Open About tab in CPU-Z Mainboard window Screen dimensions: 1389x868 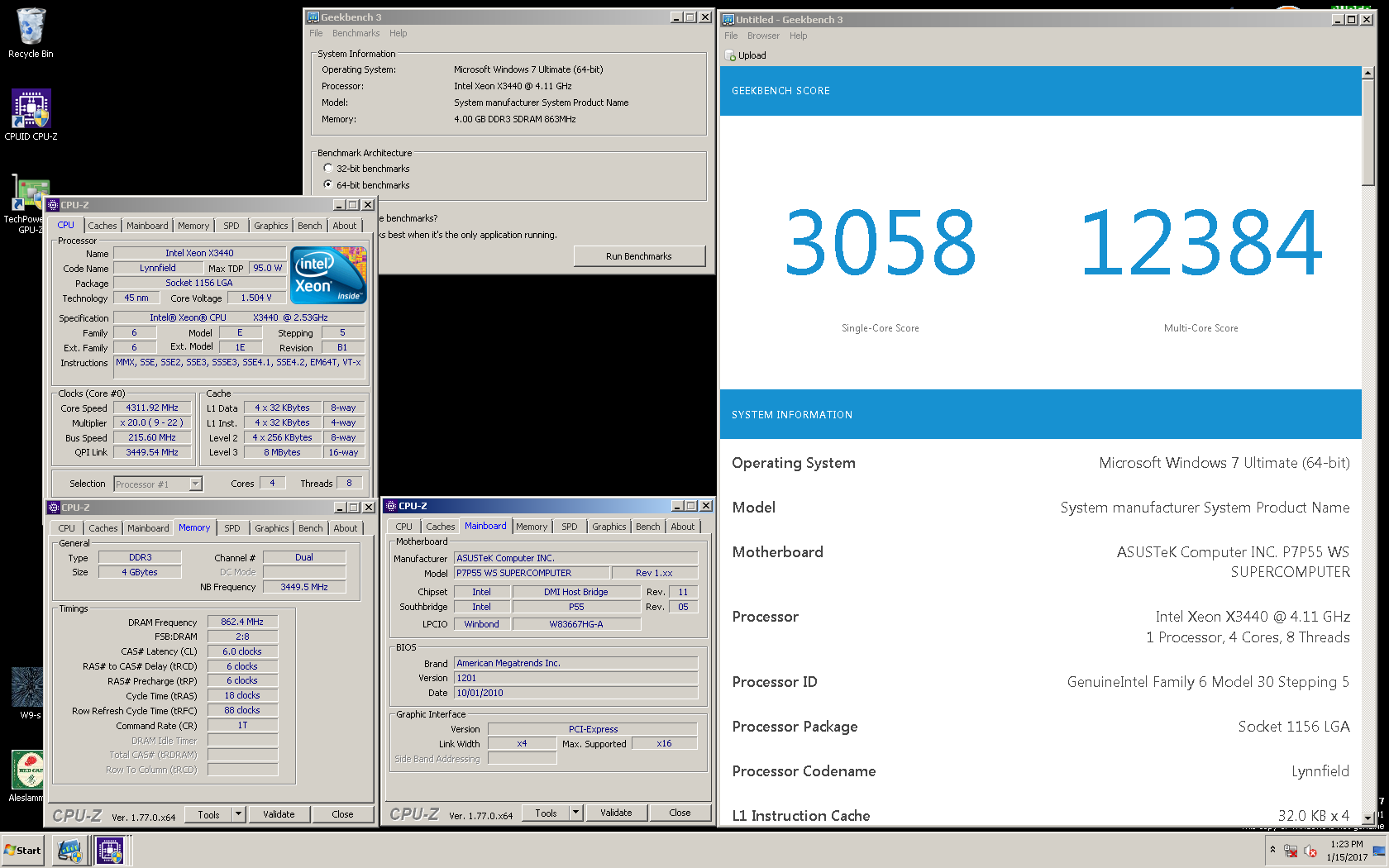pyautogui.click(x=683, y=527)
